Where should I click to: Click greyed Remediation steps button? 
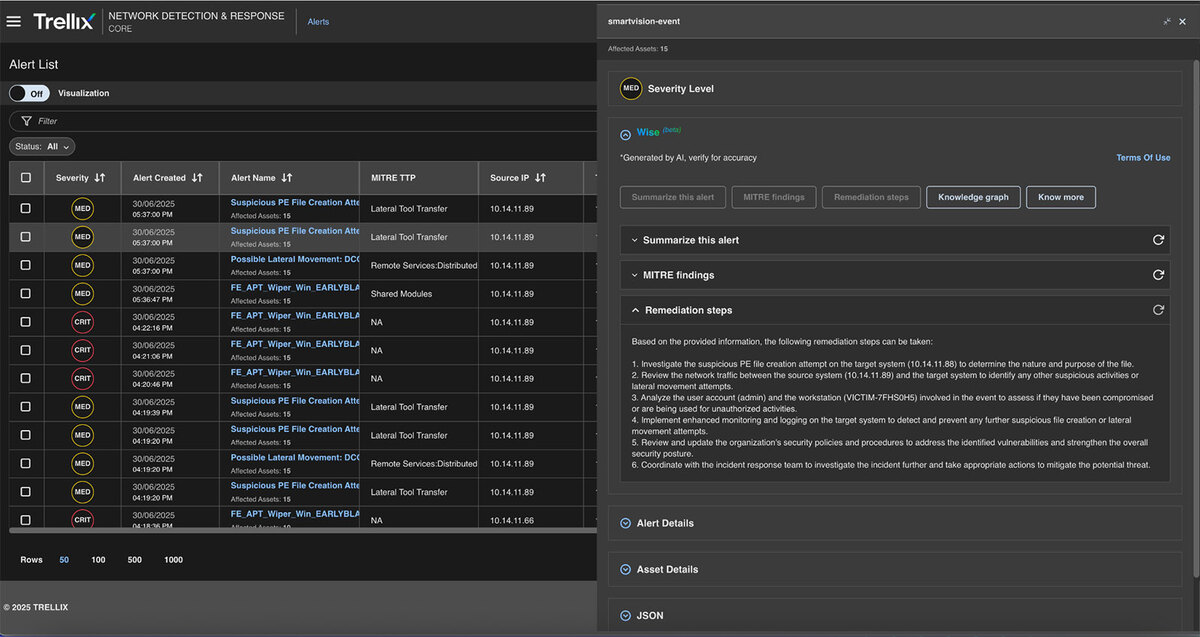pyautogui.click(x=871, y=197)
